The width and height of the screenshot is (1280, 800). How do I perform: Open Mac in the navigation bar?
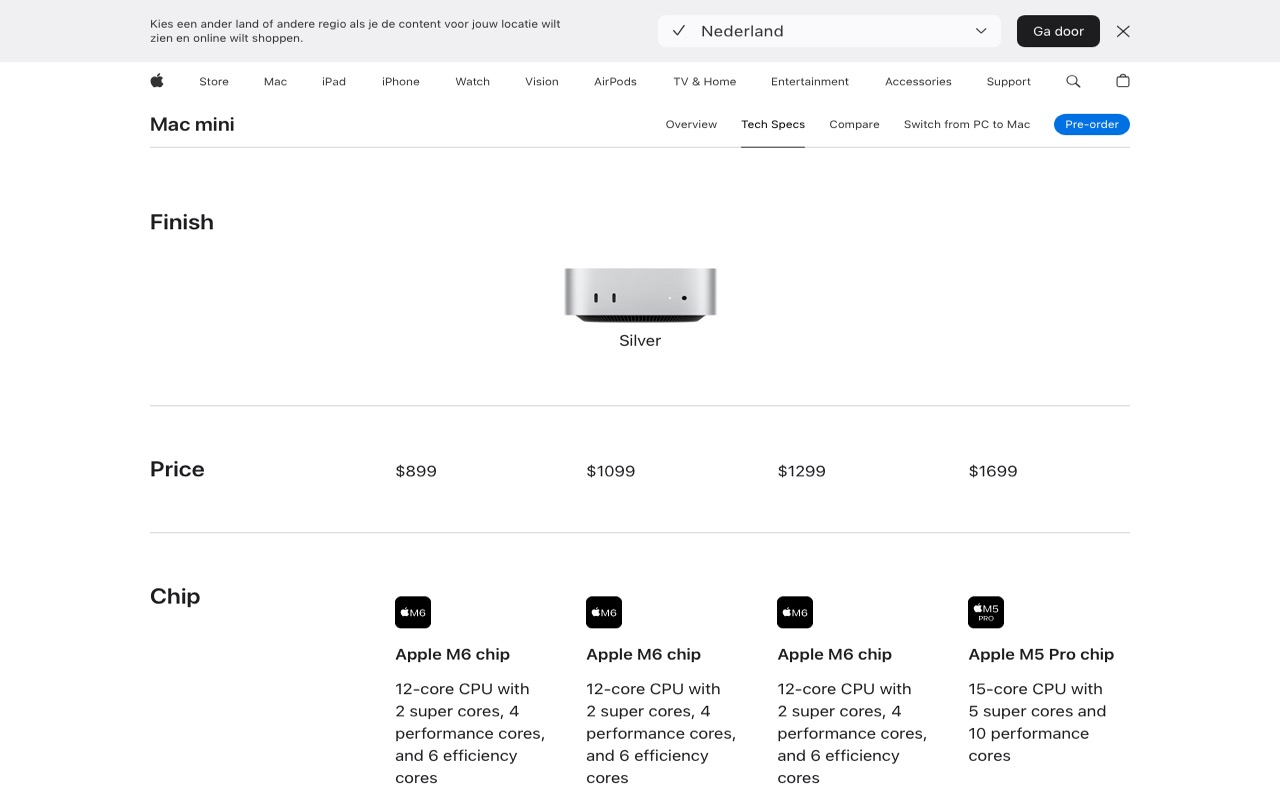(275, 82)
